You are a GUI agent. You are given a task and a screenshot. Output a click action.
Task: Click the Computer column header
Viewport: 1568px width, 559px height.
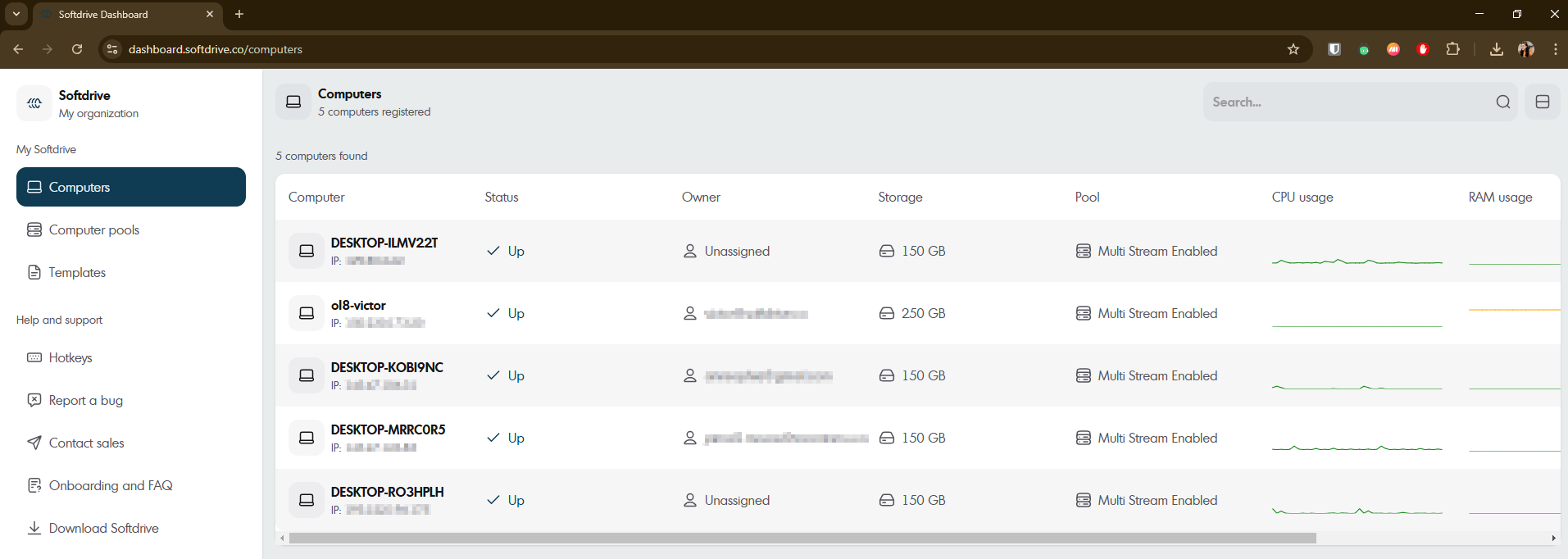click(316, 197)
